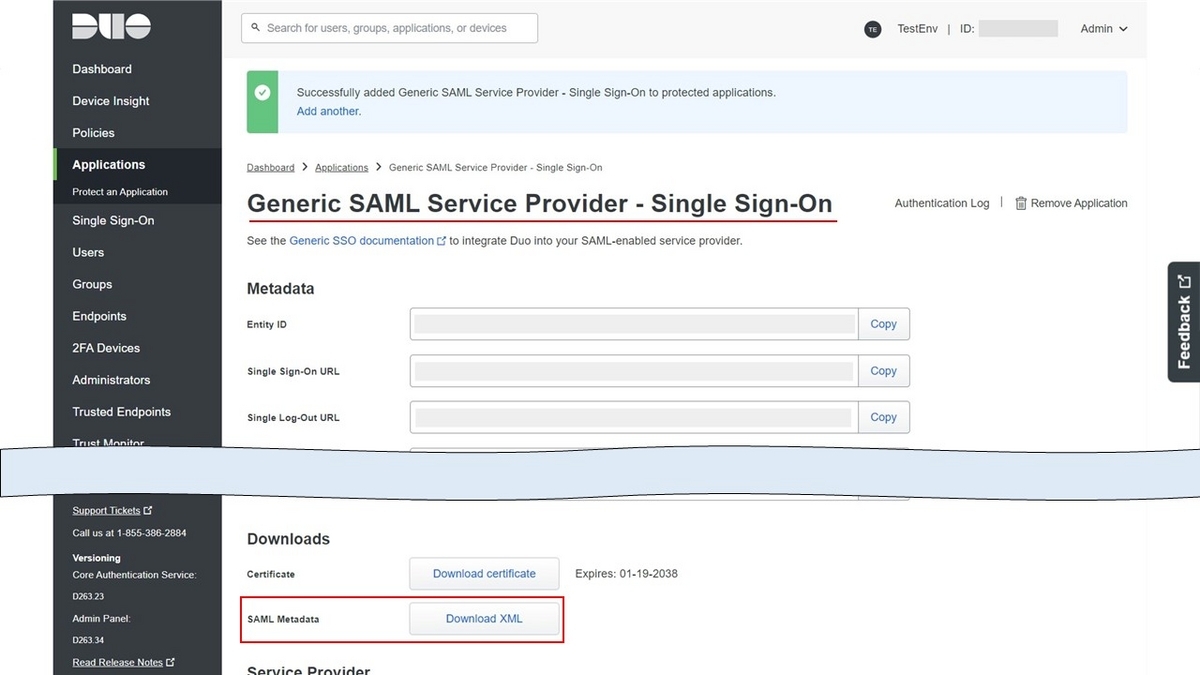Click the Download XML button
1200x675 pixels.
tap(484, 619)
